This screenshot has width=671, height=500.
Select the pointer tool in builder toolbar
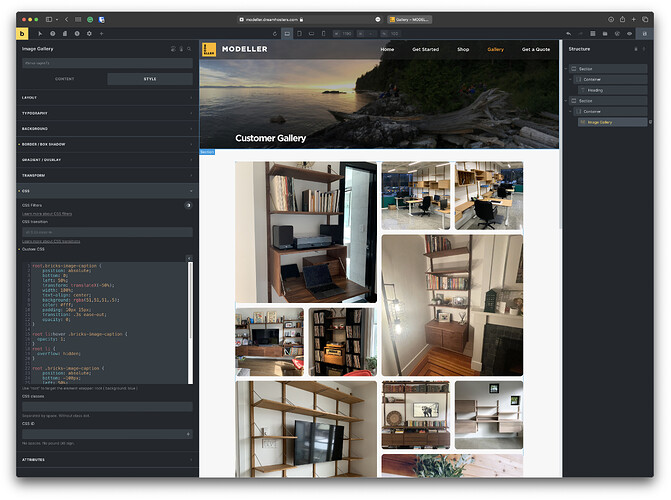pyautogui.click(x=40, y=33)
